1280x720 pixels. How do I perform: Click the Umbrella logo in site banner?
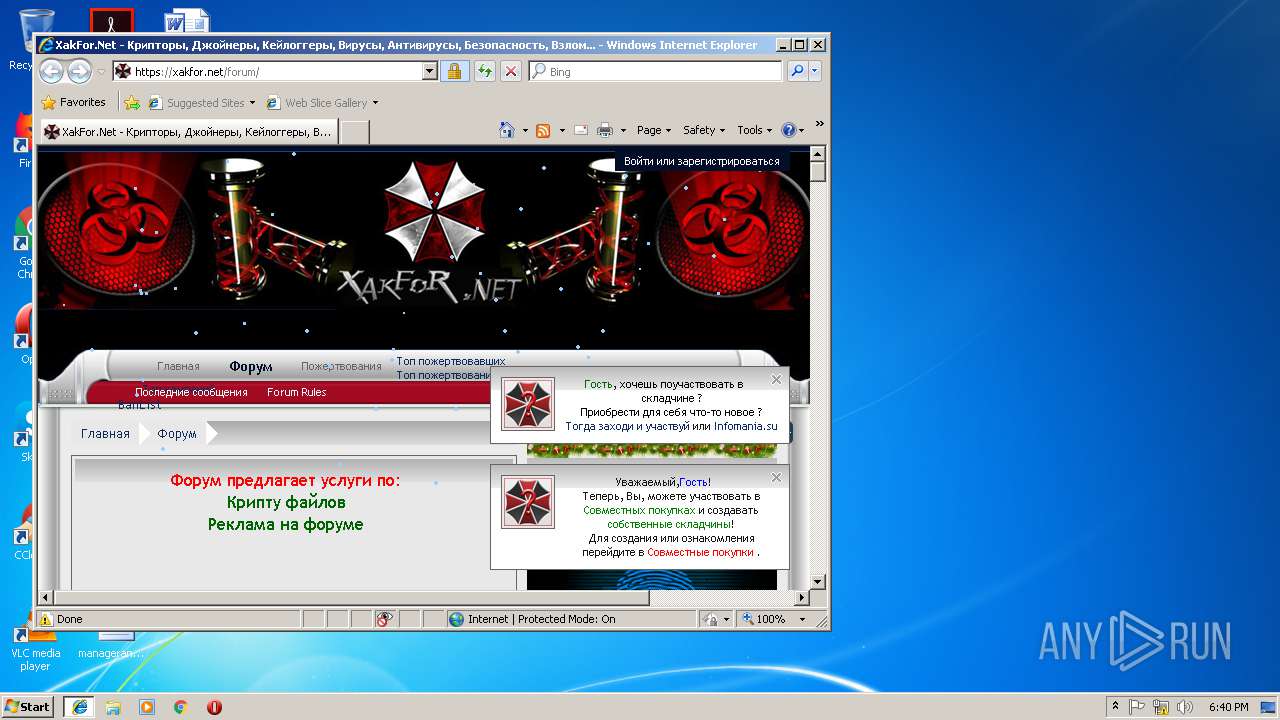[x=434, y=212]
